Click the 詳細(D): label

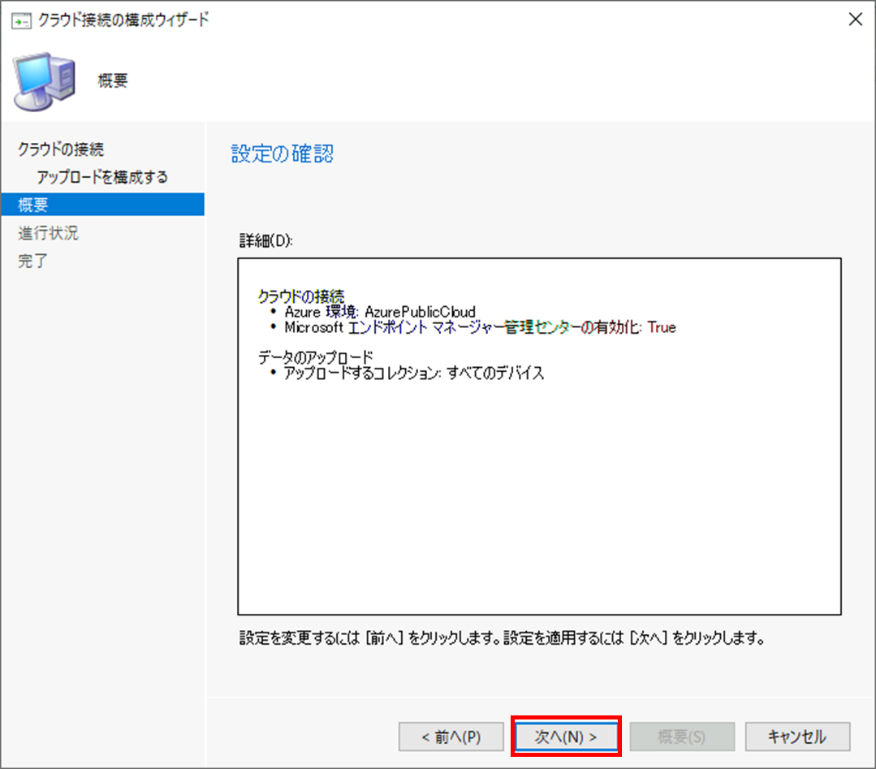[x=266, y=241]
